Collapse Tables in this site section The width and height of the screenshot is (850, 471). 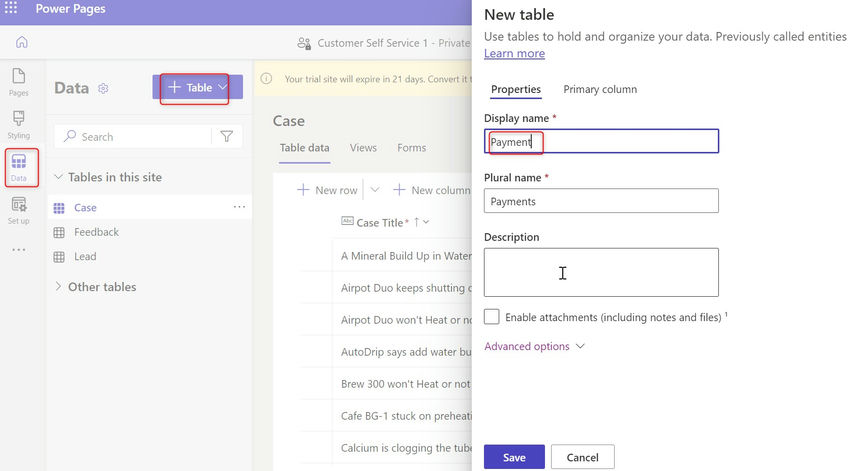(x=58, y=177)
